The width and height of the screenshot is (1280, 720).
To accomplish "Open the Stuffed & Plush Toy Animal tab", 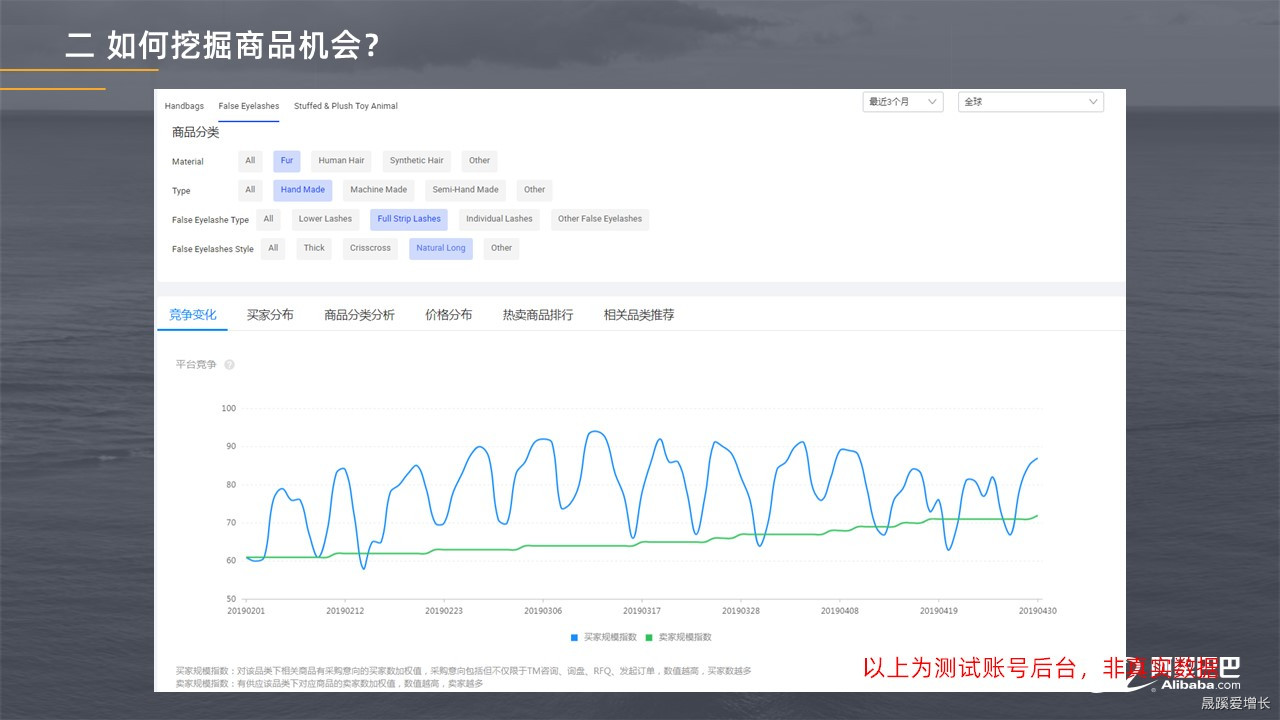I will click(x=345, y=105).
